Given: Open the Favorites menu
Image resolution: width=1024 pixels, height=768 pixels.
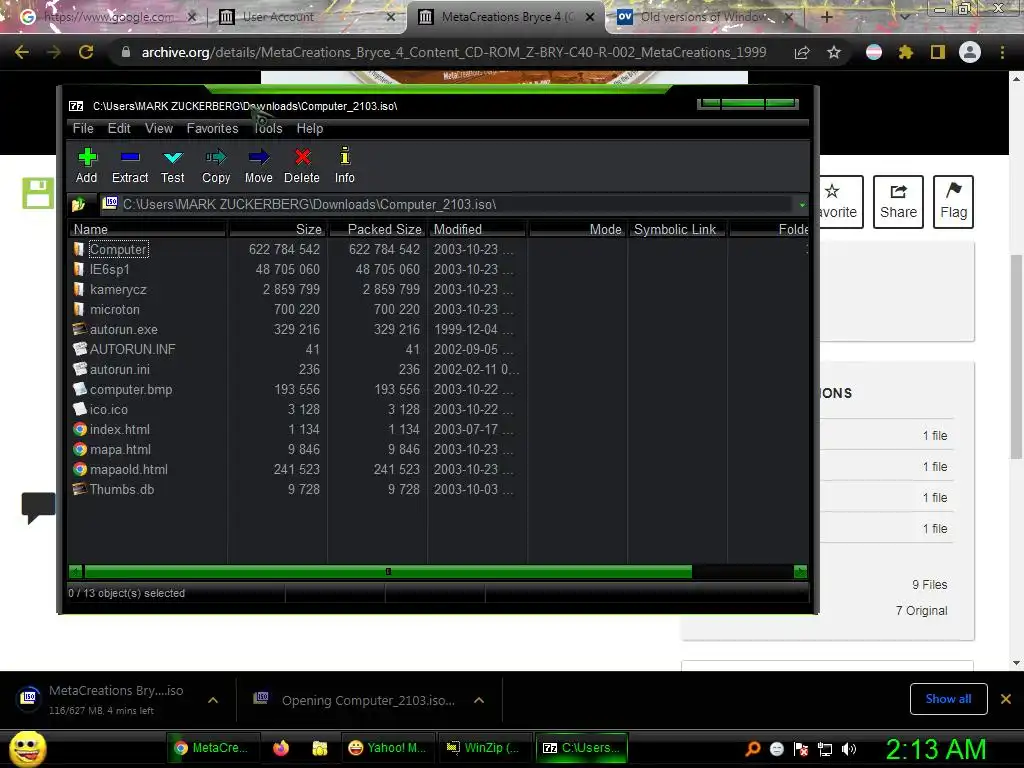Looking at the screenshot, I should pos(212,129).
